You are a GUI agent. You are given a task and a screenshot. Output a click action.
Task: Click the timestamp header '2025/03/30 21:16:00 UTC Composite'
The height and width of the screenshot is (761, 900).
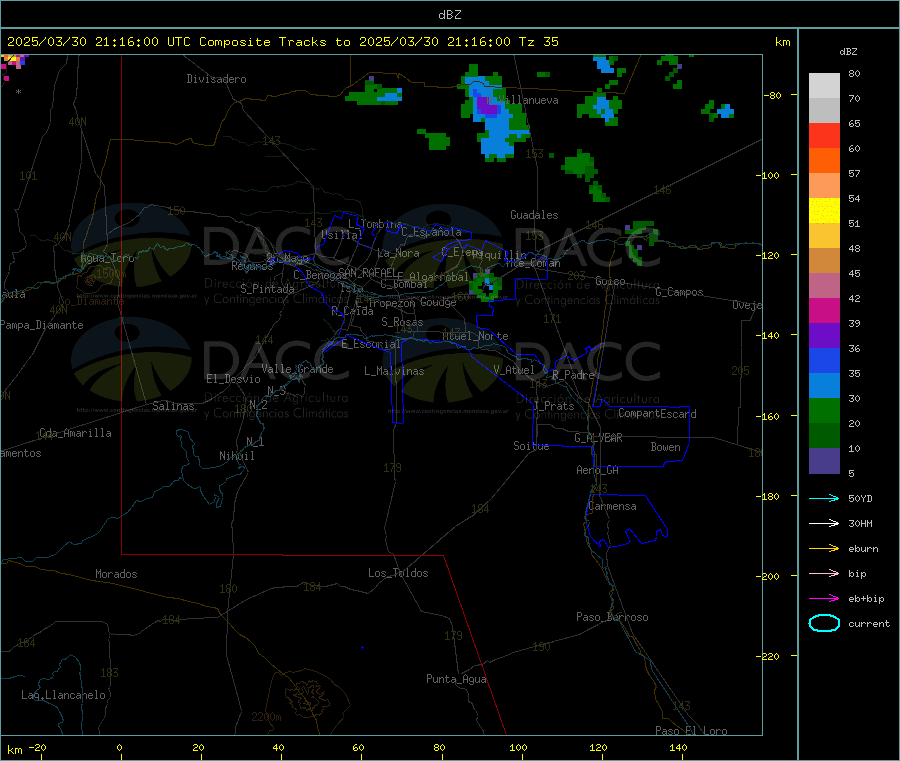coord(138,42)
